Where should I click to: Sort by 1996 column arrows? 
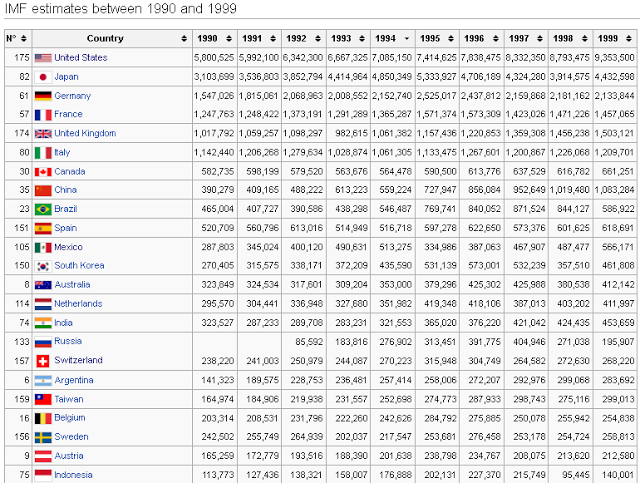[496, 38]
